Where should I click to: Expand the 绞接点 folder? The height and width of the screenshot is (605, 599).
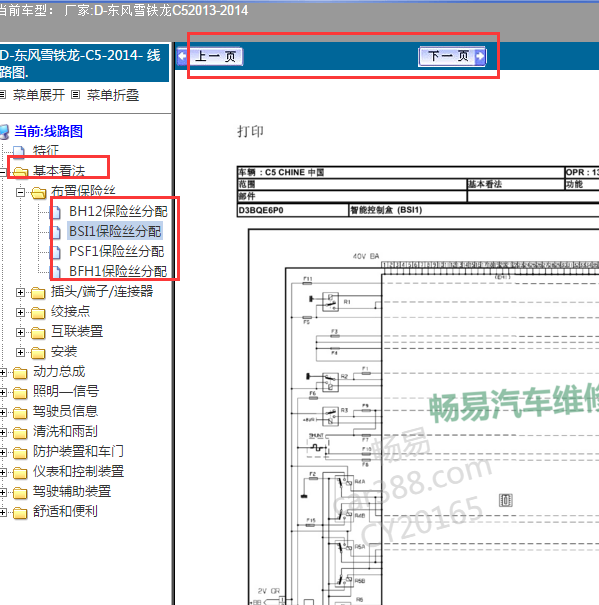(20, 313)
